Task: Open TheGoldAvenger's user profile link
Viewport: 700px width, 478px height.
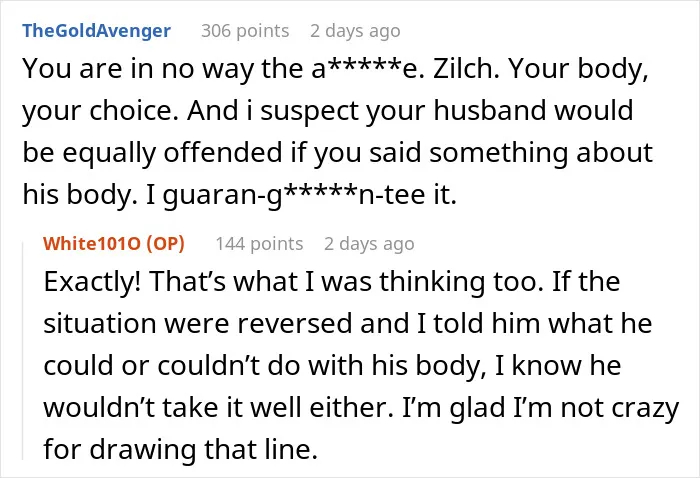Action: coord(96,31)
